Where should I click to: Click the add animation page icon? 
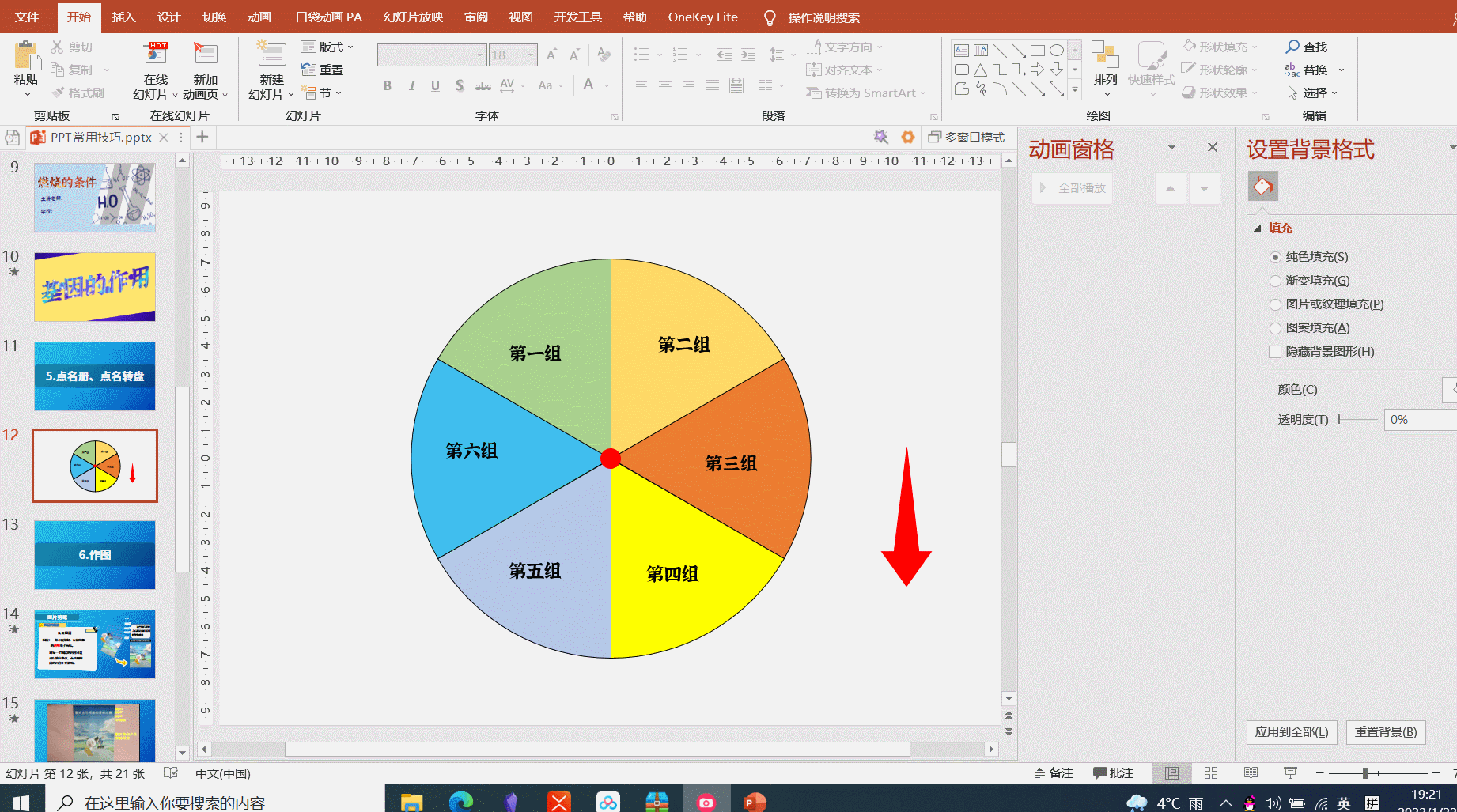coord(206,54)
